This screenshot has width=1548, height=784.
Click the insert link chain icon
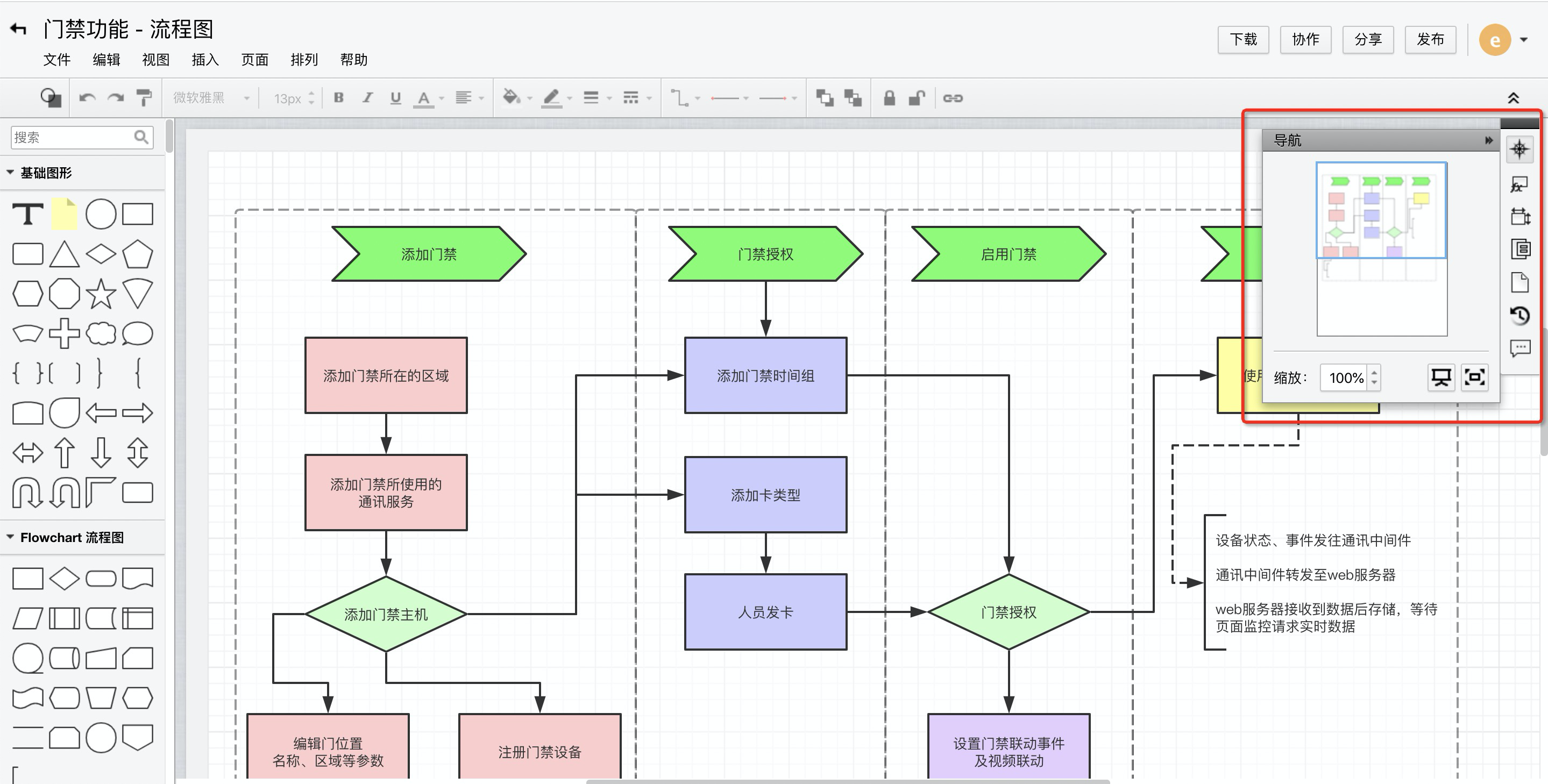953,98
